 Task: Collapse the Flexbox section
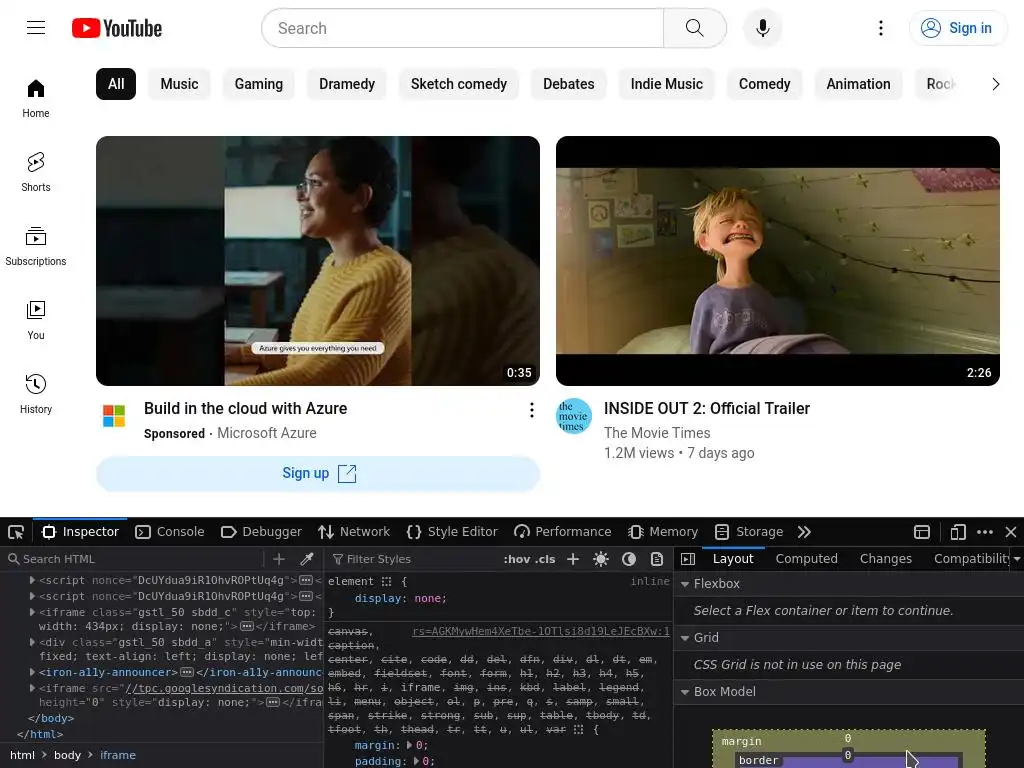[685, 584]
